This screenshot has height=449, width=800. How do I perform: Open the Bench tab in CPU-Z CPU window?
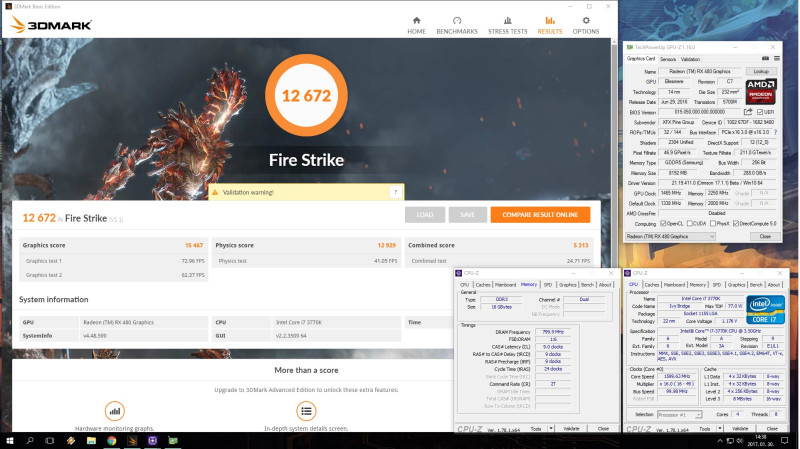(756, 285)
